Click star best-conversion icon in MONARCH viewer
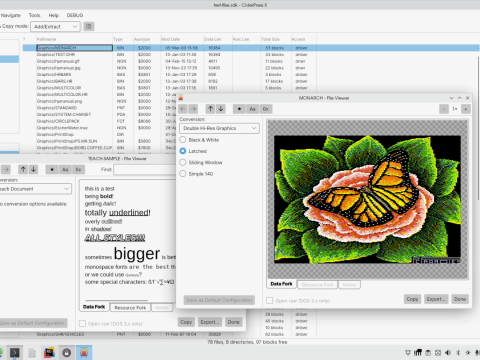The height and width of the screenshot is (360, 480). tap(239, 109)
